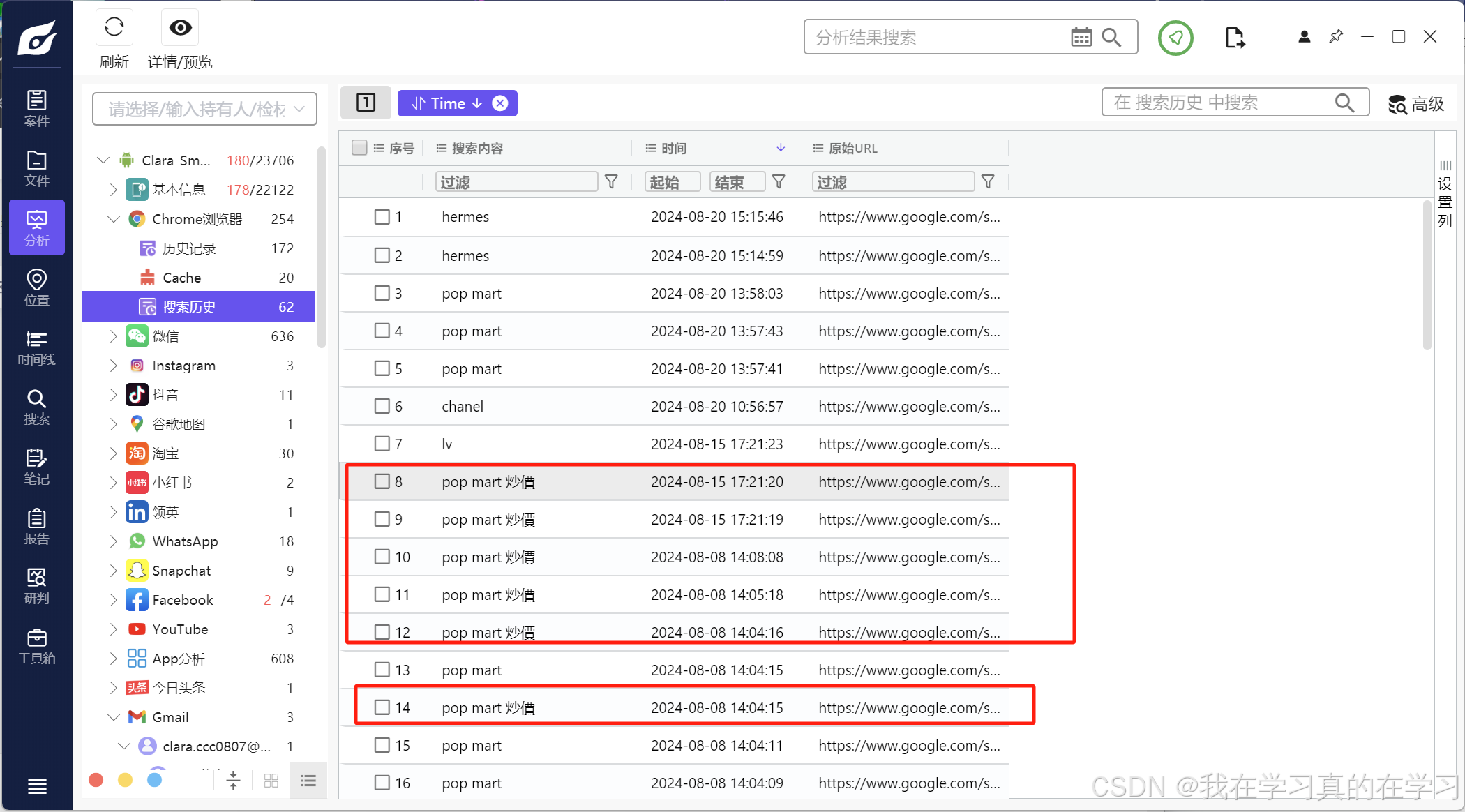The image size is (1465, 812).
Task: Toggle the Details/Preview eye icon
Action: pyautogui.click(x=180, y=28)
